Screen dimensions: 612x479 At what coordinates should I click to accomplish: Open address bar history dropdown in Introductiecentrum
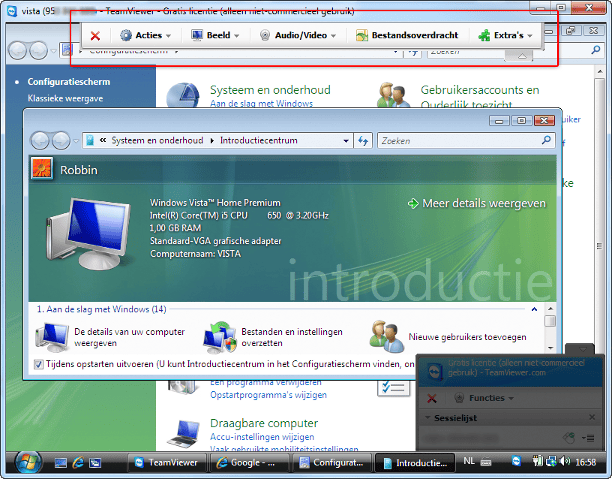pyautogui.click(x=346, y=141)
